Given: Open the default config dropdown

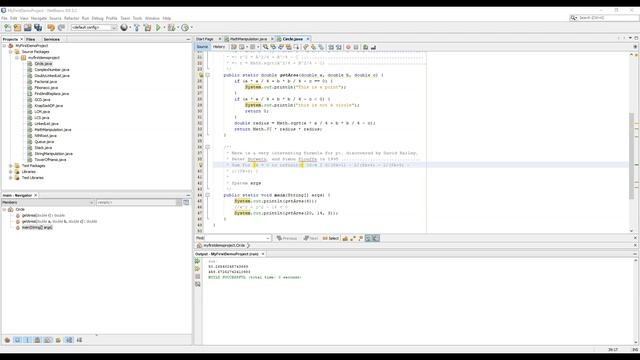Looking at the screenshot, I should pyautogui.click(x=114, y=28).
